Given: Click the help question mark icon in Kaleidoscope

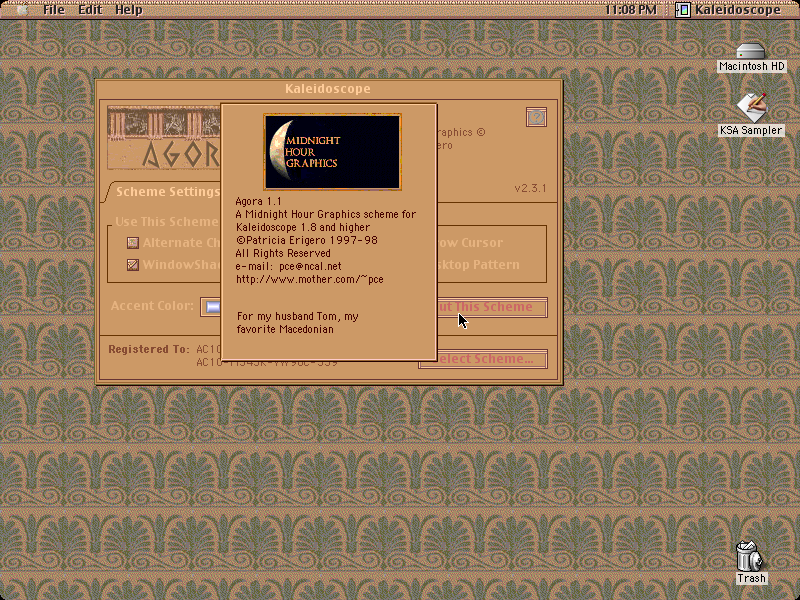Looking at the screenshot, I should pos(536,117).
